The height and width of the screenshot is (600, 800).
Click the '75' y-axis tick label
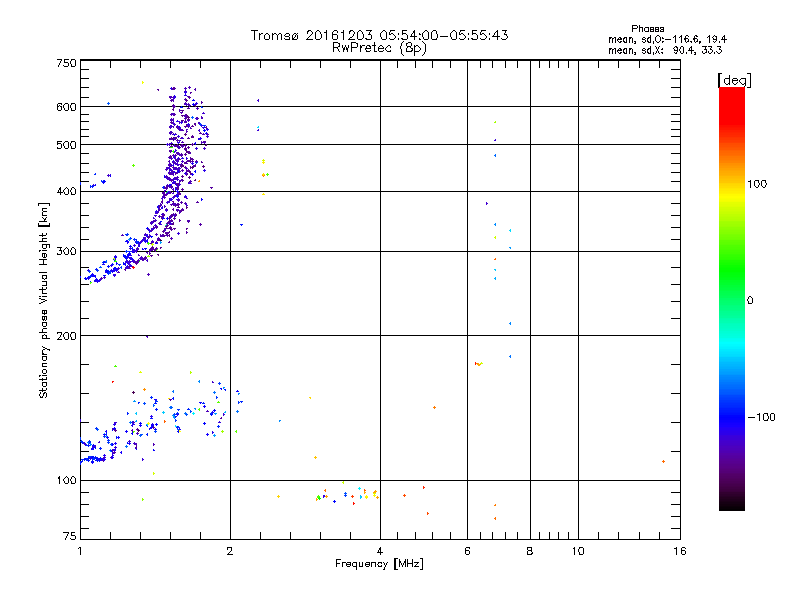(70, 536)
